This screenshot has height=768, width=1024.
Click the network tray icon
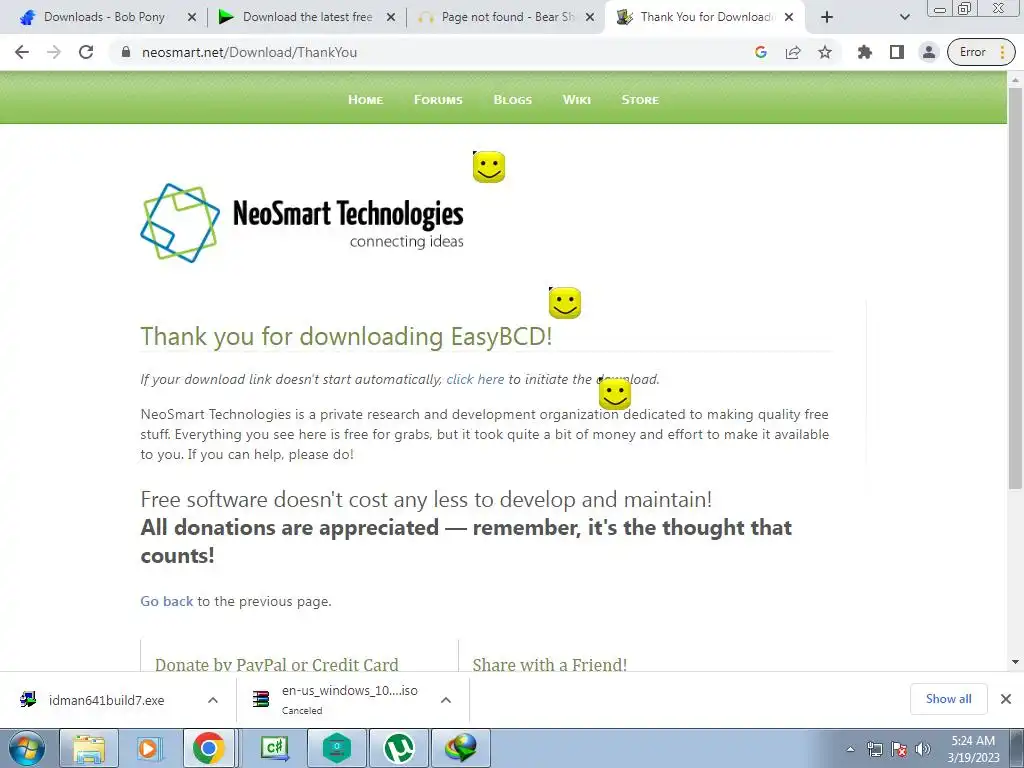tap(874, 749)
